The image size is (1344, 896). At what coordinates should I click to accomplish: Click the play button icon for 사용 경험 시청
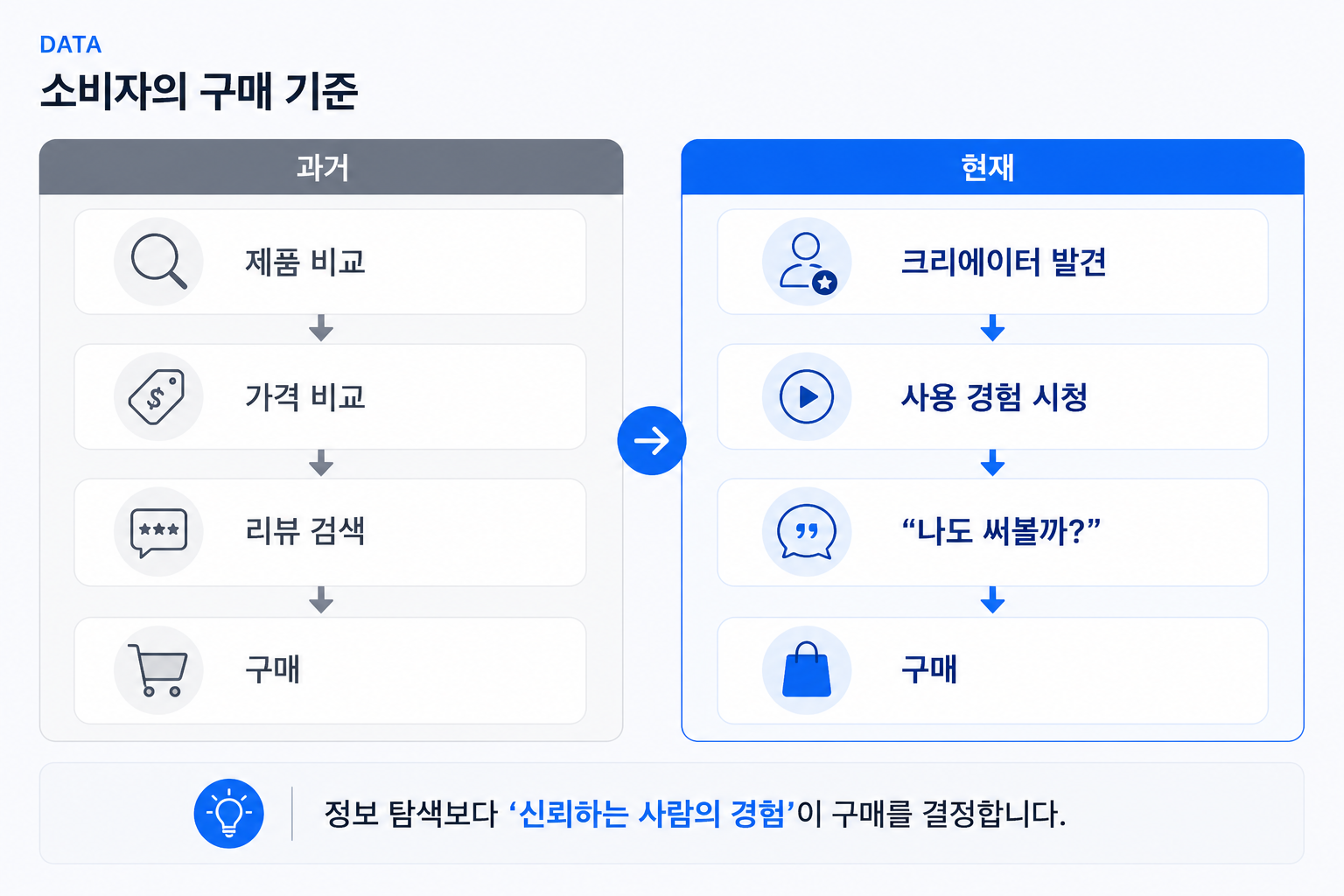tap(807, 396)
